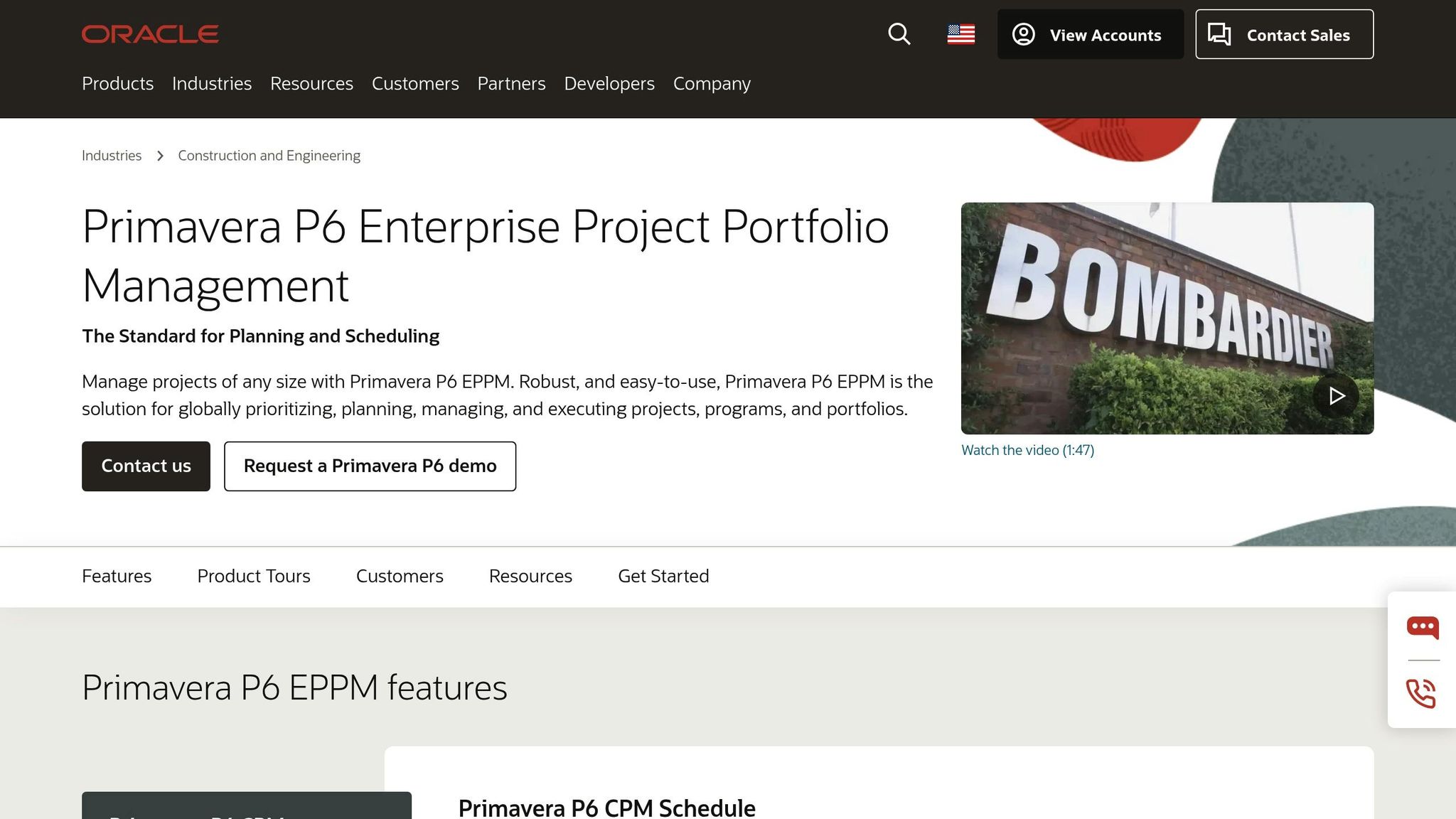Click the 'Primavera P6 CPM Schedule' heading
This screenshot has height=819, width=1456.
pos(607,808)
